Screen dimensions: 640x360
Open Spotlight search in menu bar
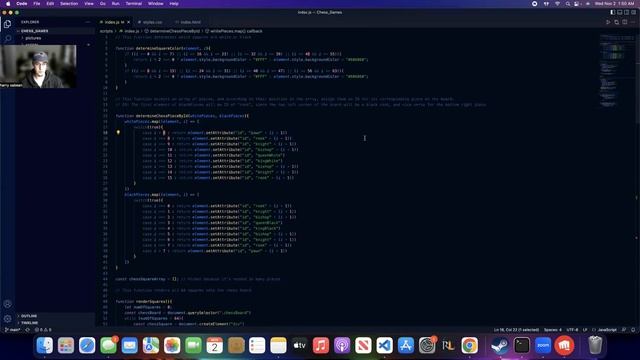pos(567,4)
